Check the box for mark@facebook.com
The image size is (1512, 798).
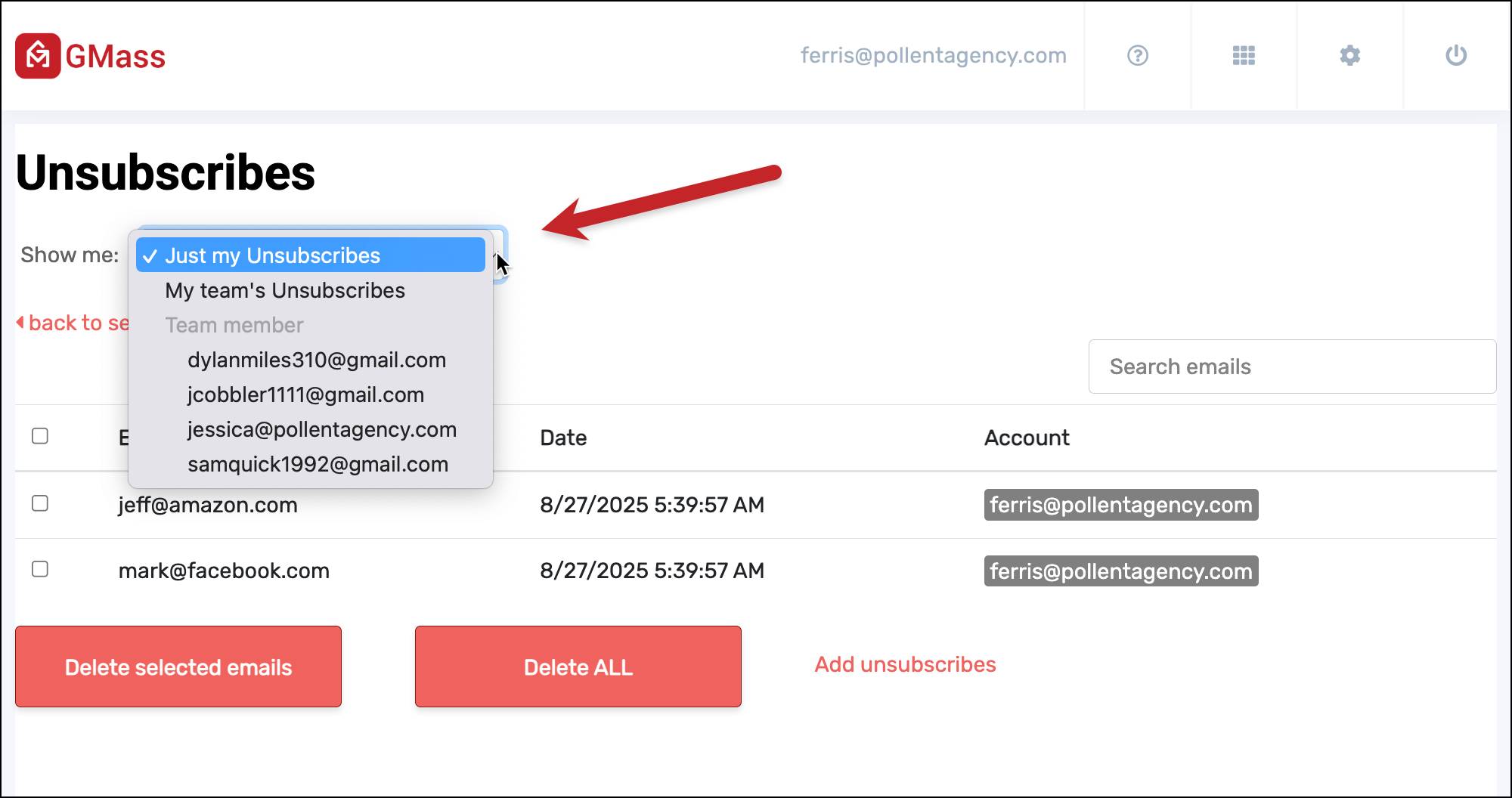(40, 569)
